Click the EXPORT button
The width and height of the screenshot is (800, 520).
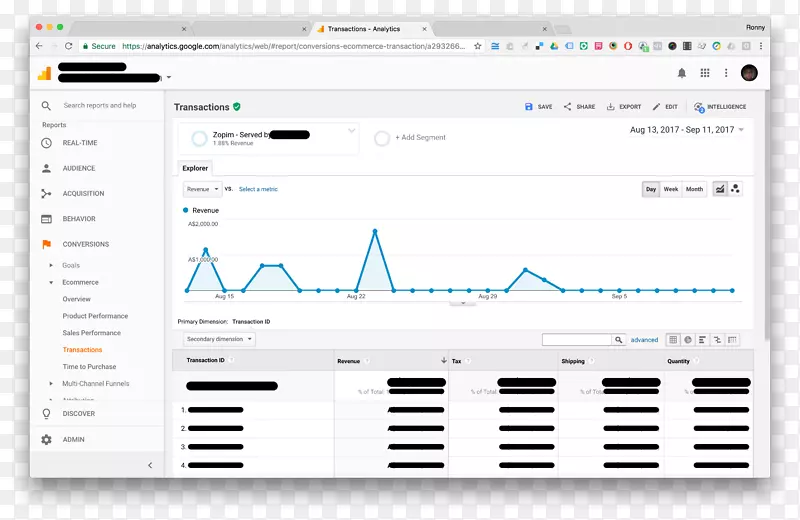click(x=623, y=107)
